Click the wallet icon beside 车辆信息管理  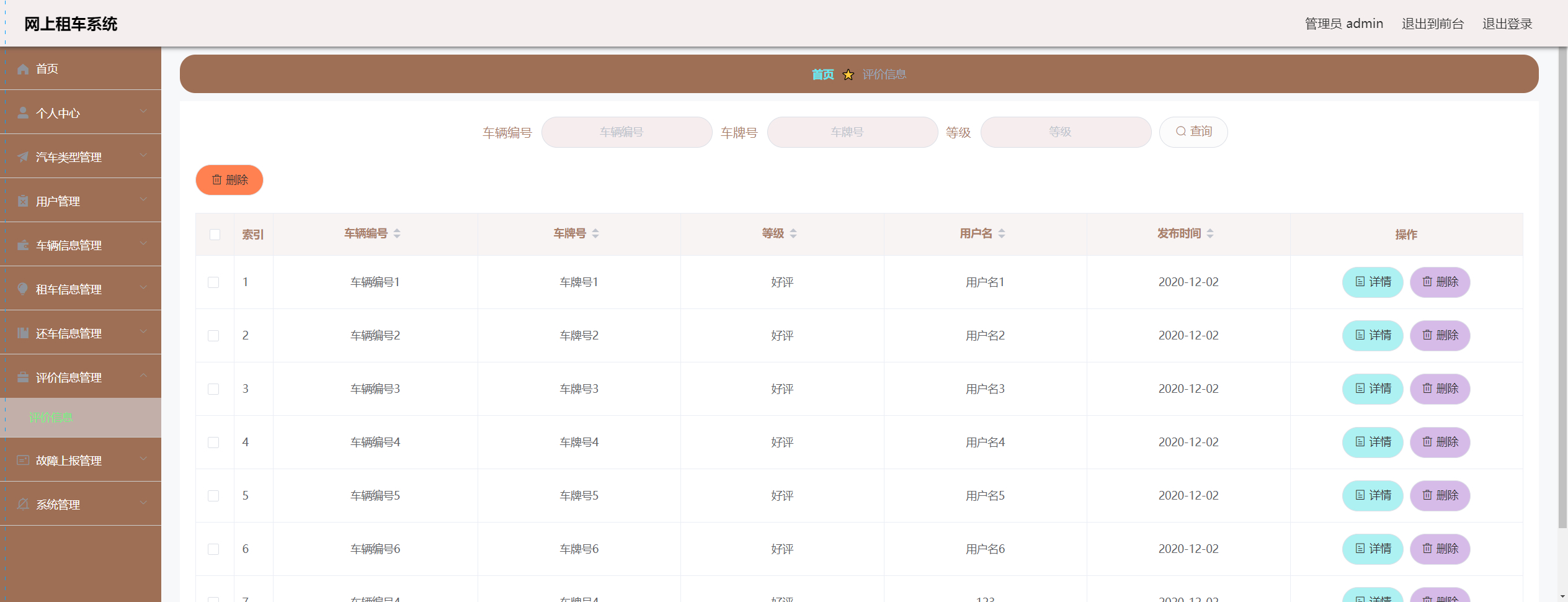23,245
